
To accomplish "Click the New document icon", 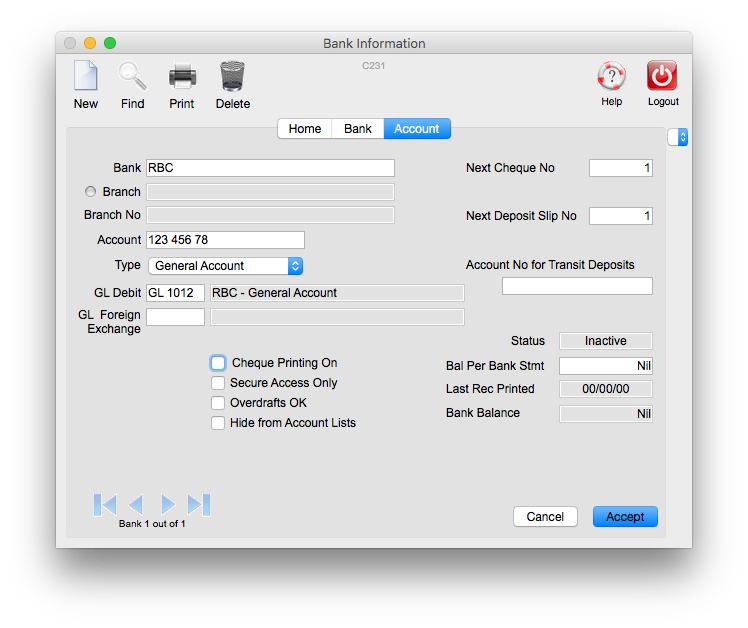I will tap(86, 77).
